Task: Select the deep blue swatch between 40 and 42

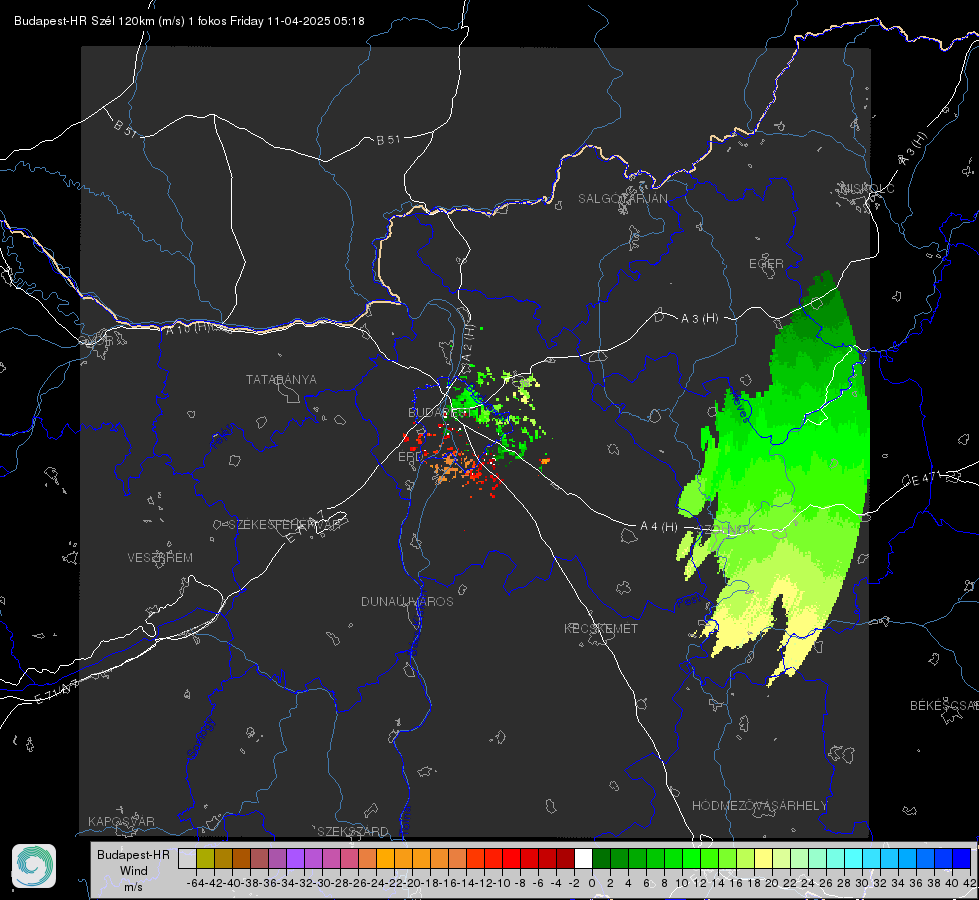Action: [961, 858]
